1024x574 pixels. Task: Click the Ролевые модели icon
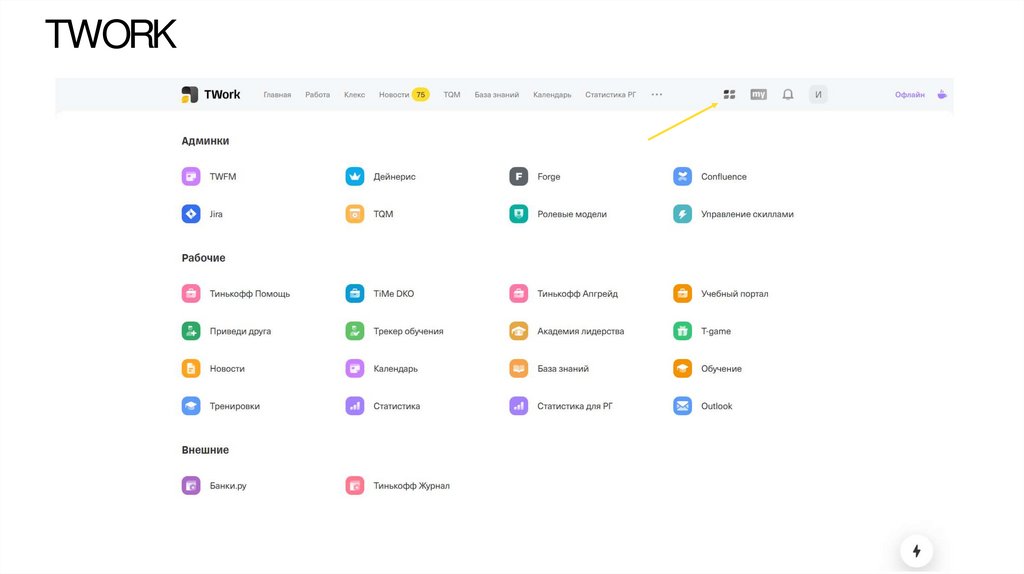(x=519, y=214)
